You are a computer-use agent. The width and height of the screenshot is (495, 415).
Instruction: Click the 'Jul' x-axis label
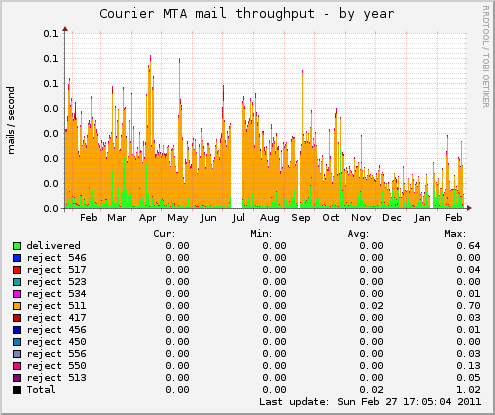pos(238,218)
